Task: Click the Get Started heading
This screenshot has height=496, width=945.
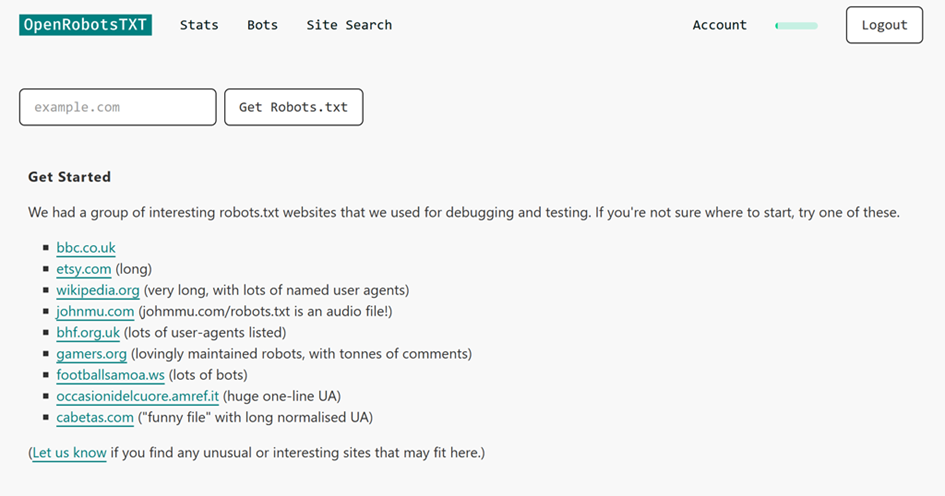Action: point(69,177)
